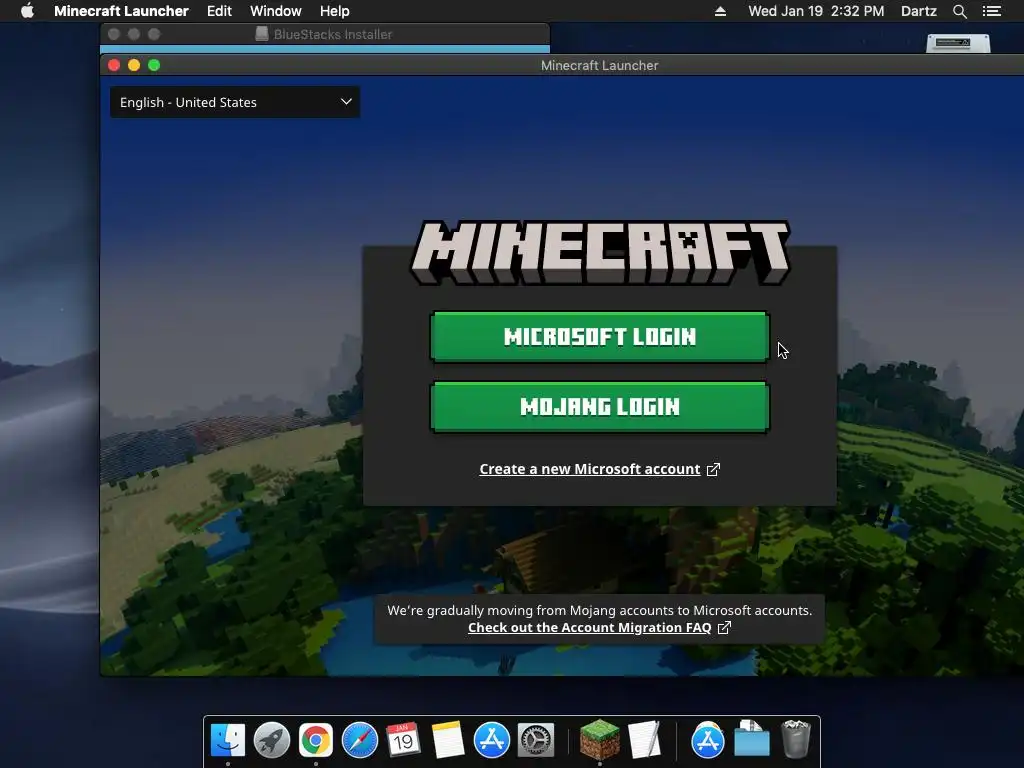Open Check out the Account Migration FAQ link

(590, 628)
